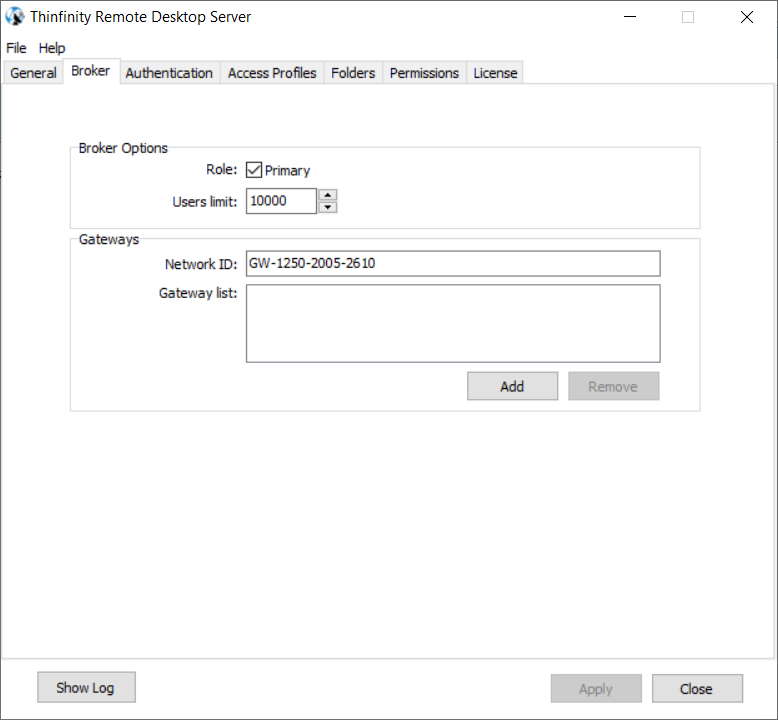Image resolution: width=778 pixels, height=720 pixels.
Task: Switch to the General tab
Action: (33, 73)
